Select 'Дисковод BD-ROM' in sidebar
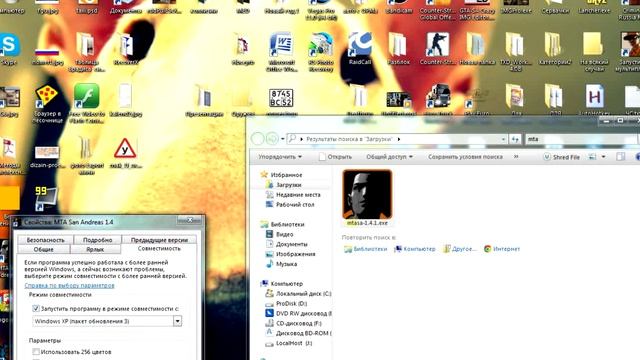The width and height of the screenshot is (640, 360). click(x=298, y=333)
